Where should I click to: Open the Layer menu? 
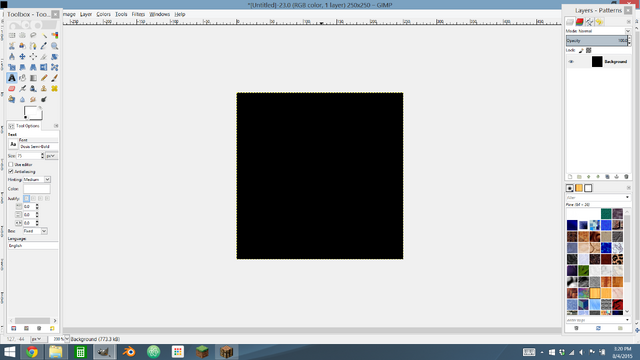[x=86, y=14]
